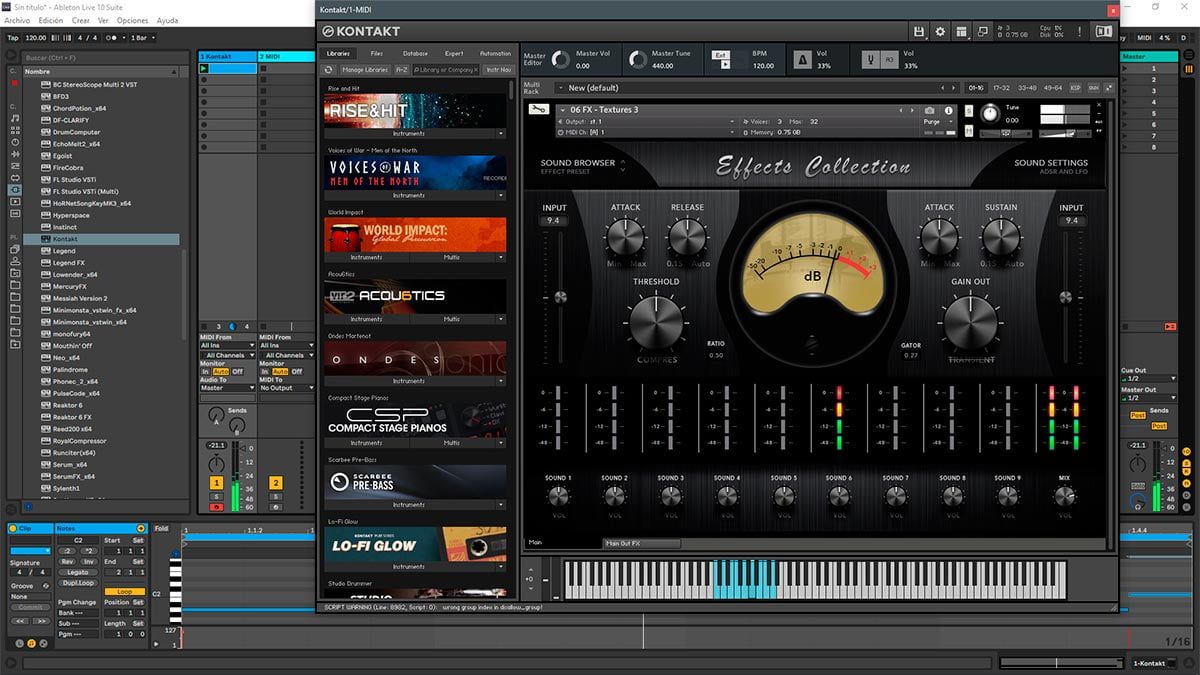Click the wrench edit instrument icon

[x=539, y=110]
